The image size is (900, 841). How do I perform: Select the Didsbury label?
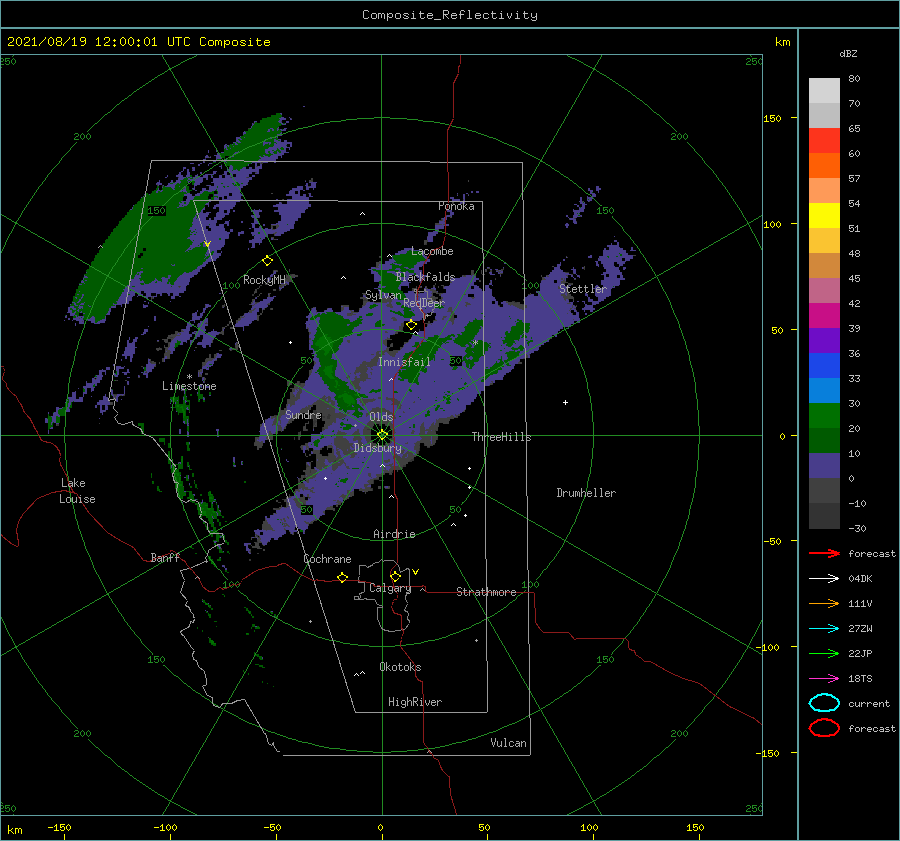[377, 448]
